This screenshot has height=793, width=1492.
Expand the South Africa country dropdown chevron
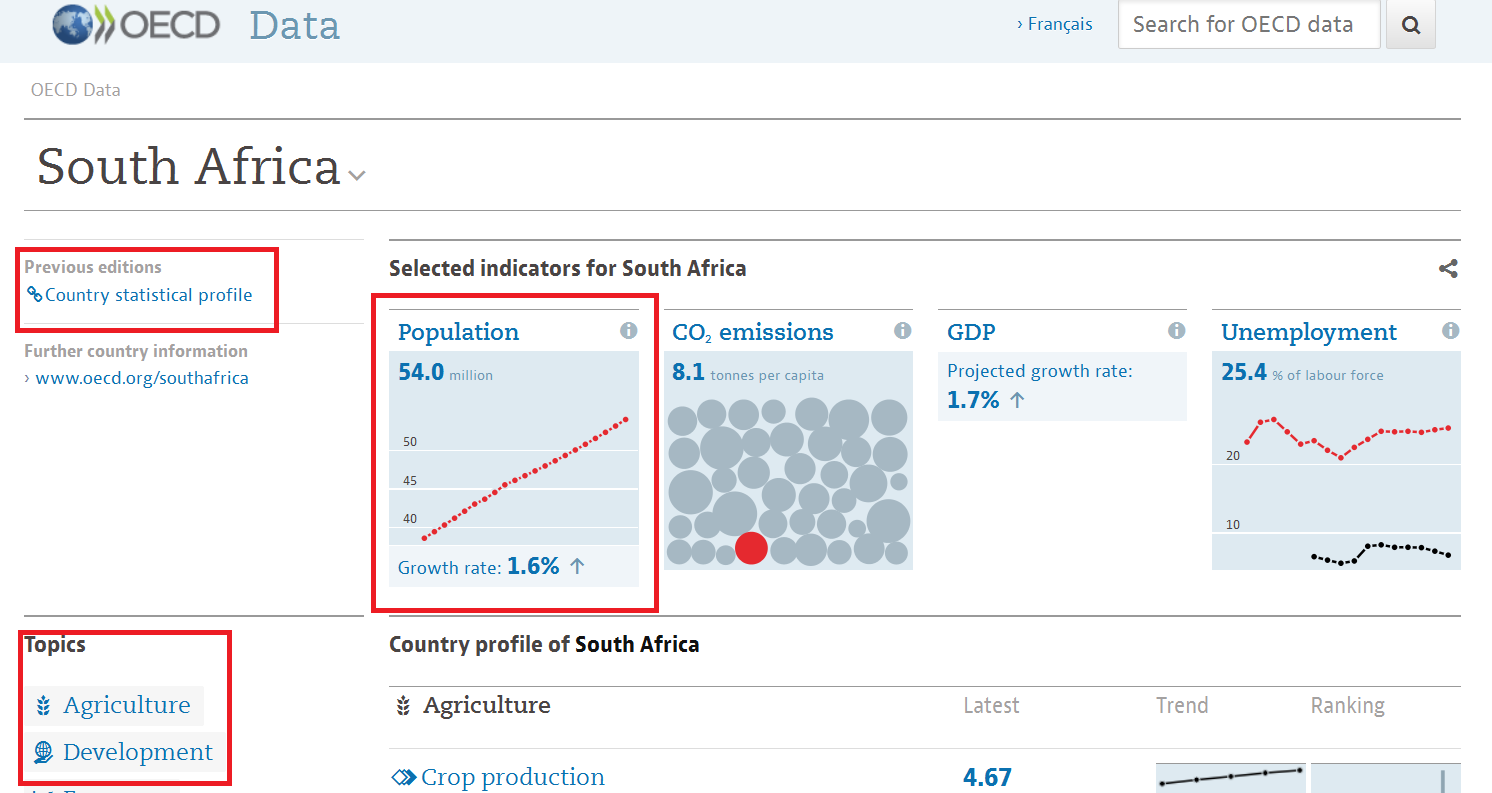pos(357,176)
